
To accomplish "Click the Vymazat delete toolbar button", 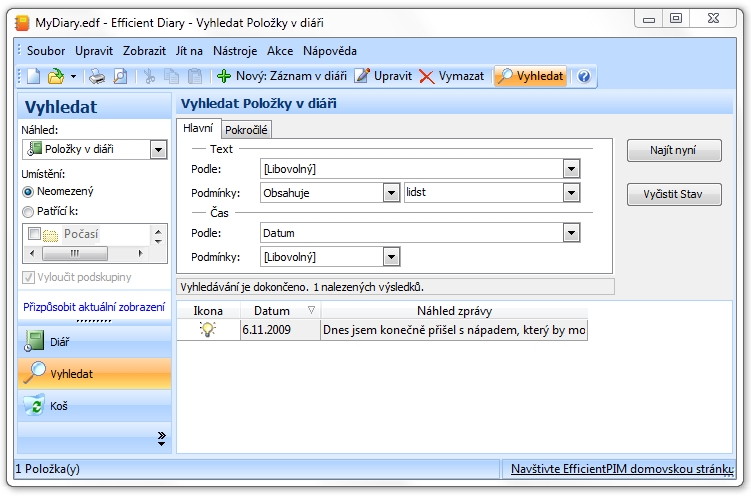I will [451, 76].
